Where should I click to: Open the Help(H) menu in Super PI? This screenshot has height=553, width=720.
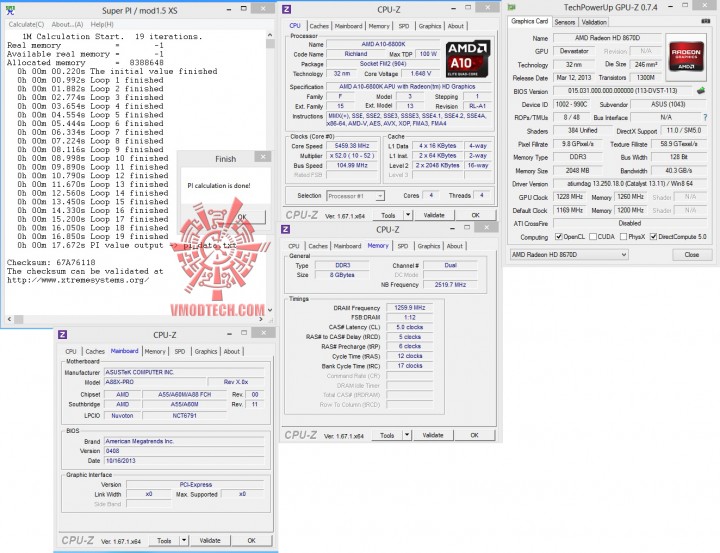102,24
